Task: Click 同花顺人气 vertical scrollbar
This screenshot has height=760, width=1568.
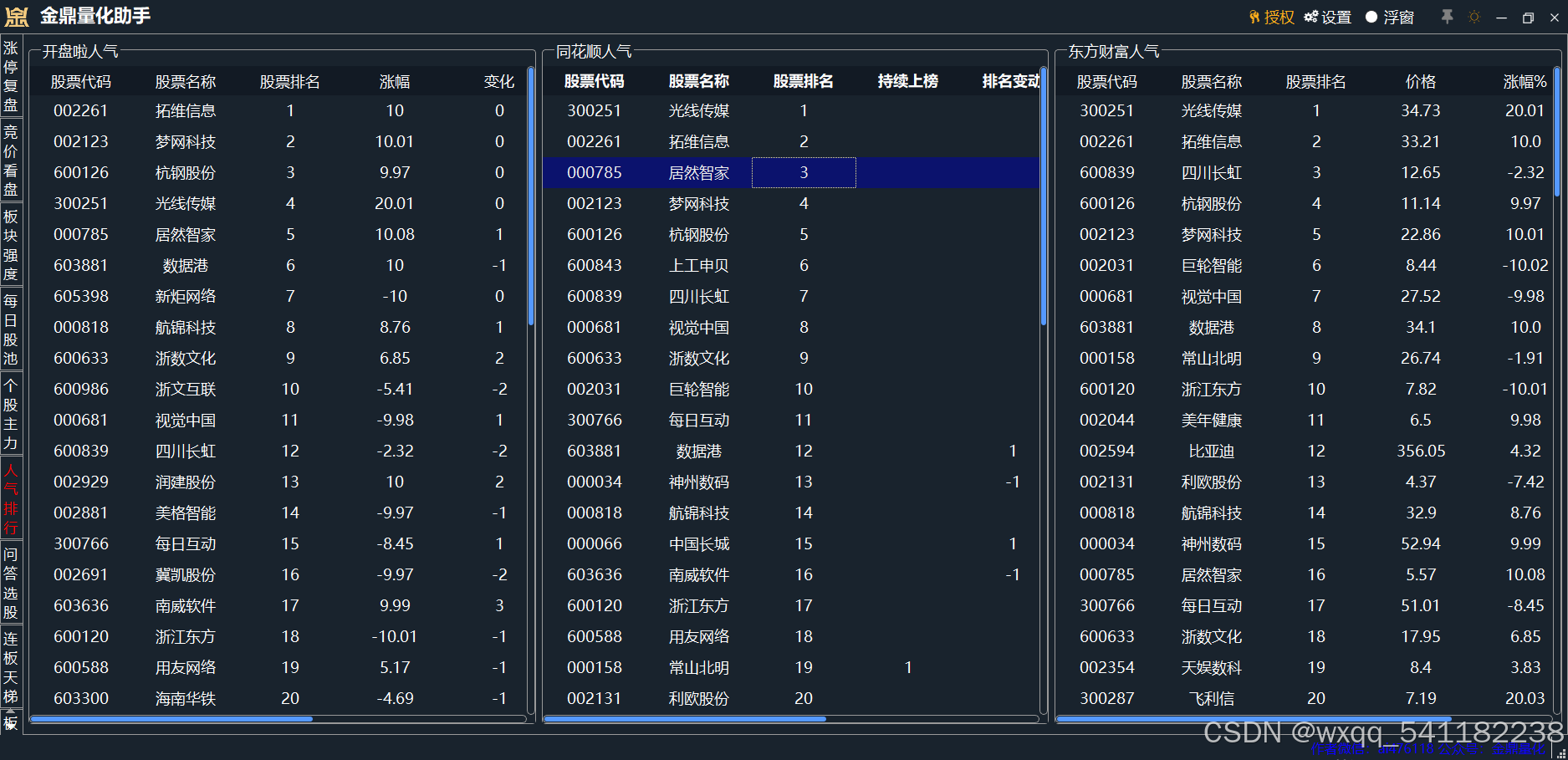Action: 1044,196
